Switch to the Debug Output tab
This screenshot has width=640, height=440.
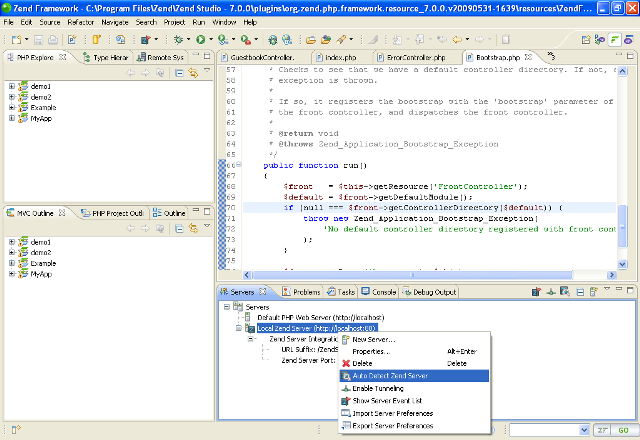point(429,292)
